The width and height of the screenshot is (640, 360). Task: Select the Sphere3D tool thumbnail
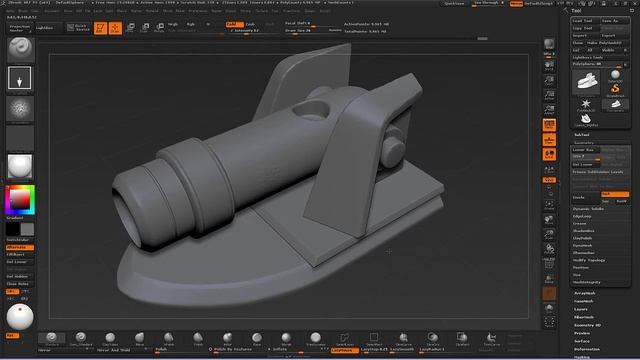615,76
